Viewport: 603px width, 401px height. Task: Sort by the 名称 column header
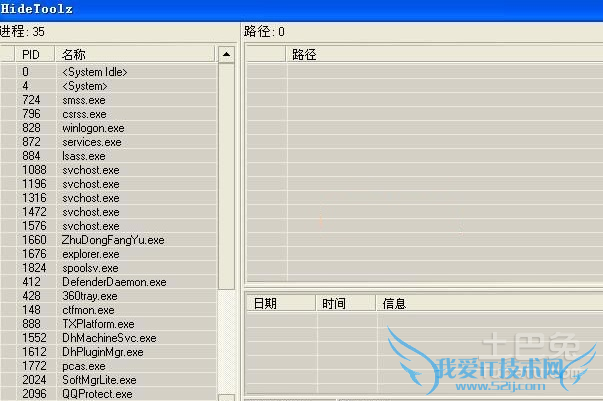coord(135,54)
